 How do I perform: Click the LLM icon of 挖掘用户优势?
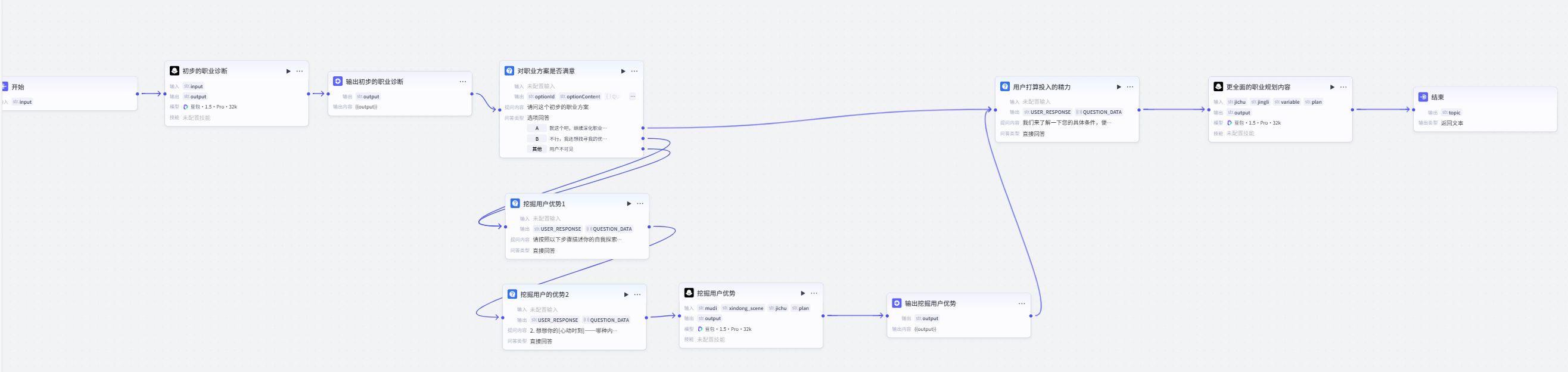coord(689,293)
